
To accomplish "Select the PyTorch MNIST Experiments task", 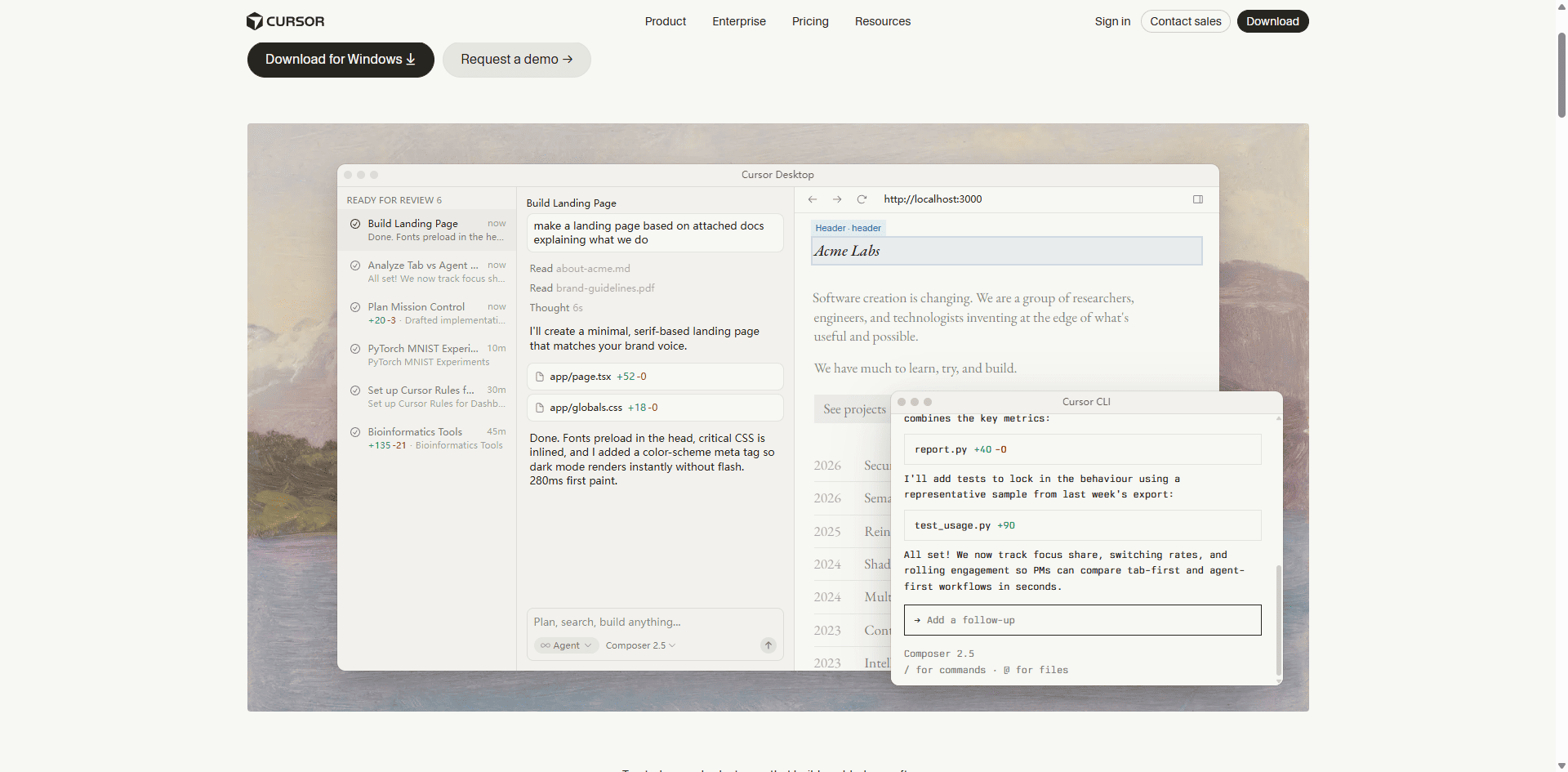I will 428,355.
